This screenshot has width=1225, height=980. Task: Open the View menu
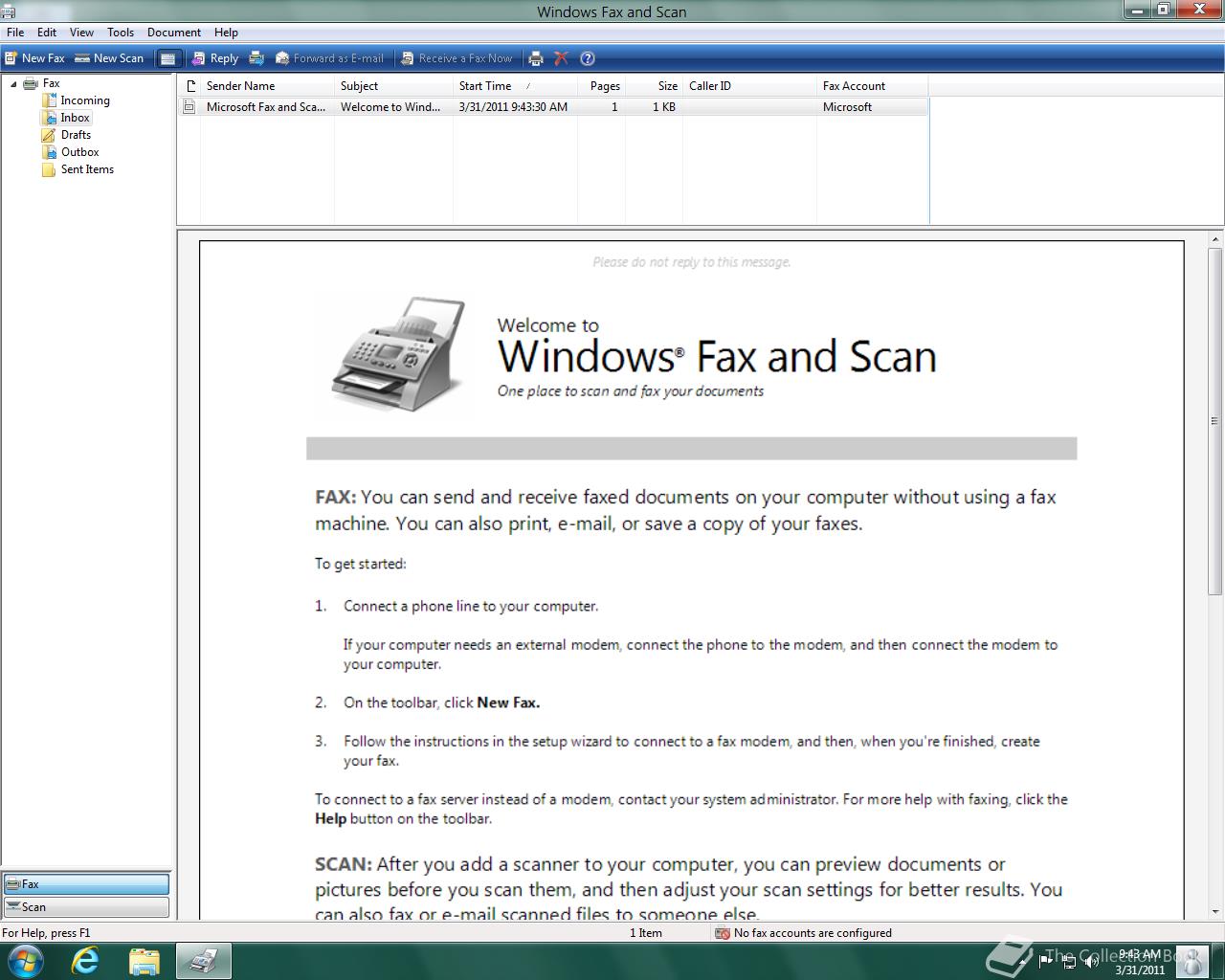point(81,32)
